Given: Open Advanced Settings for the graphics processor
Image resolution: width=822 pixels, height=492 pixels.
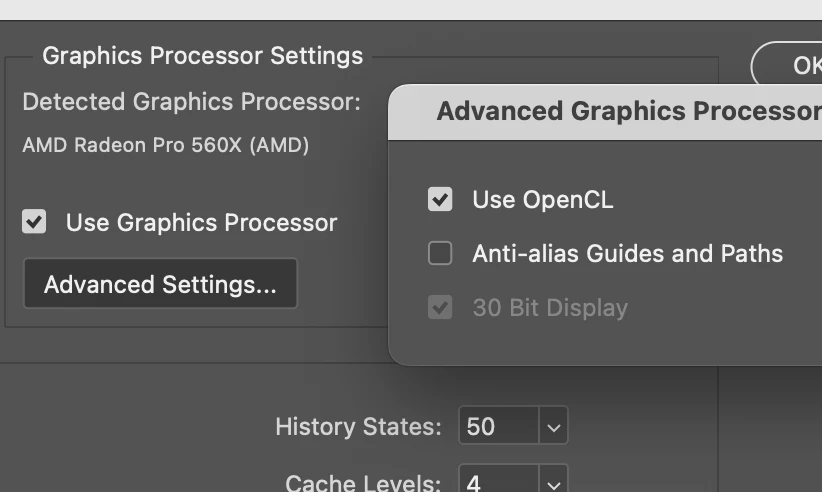Looking at the screenshot, I should point(160,284).
